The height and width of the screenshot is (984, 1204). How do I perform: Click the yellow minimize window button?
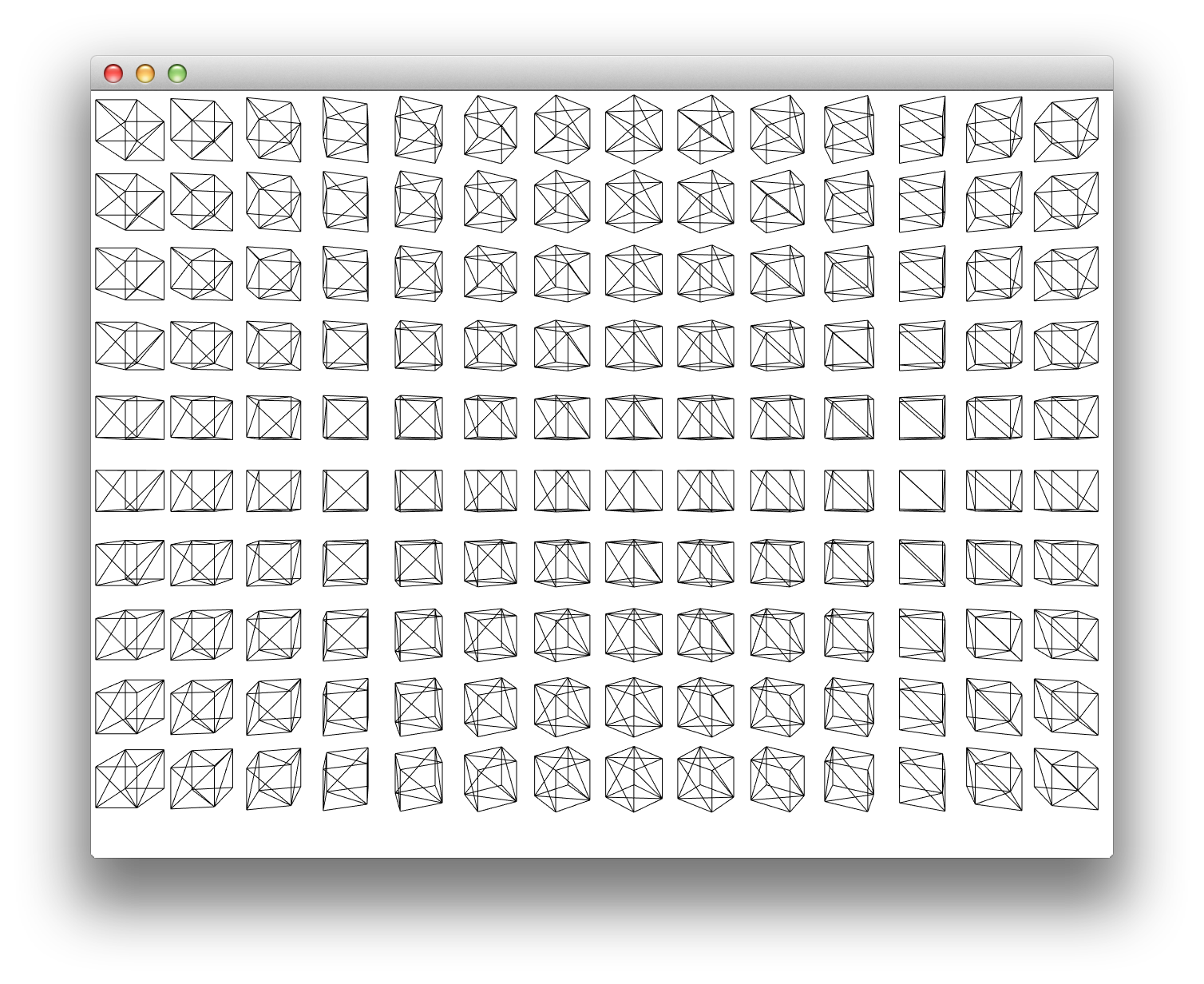(x=145, y=73)
